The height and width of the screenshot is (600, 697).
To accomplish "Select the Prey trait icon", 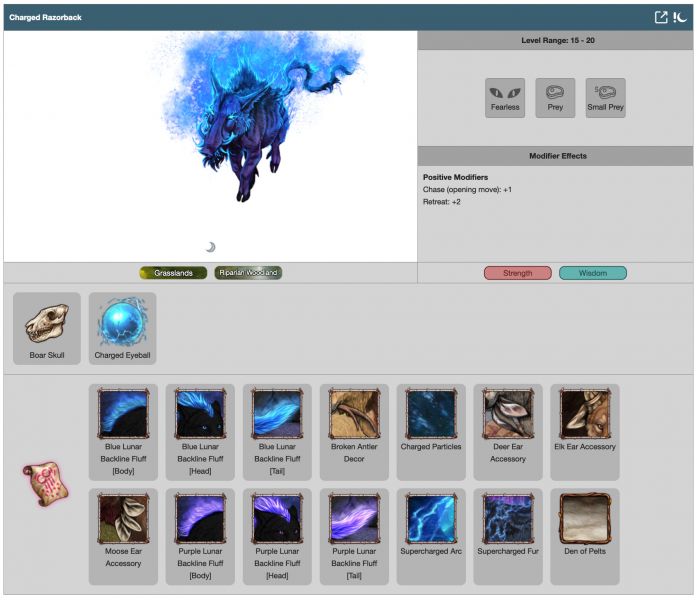I will 555,98.
